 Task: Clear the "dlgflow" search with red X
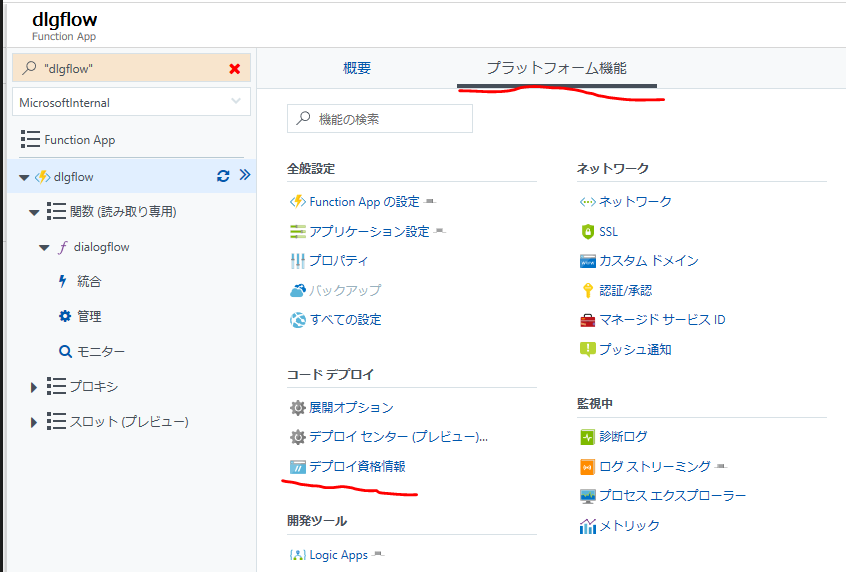coord(235,69)
